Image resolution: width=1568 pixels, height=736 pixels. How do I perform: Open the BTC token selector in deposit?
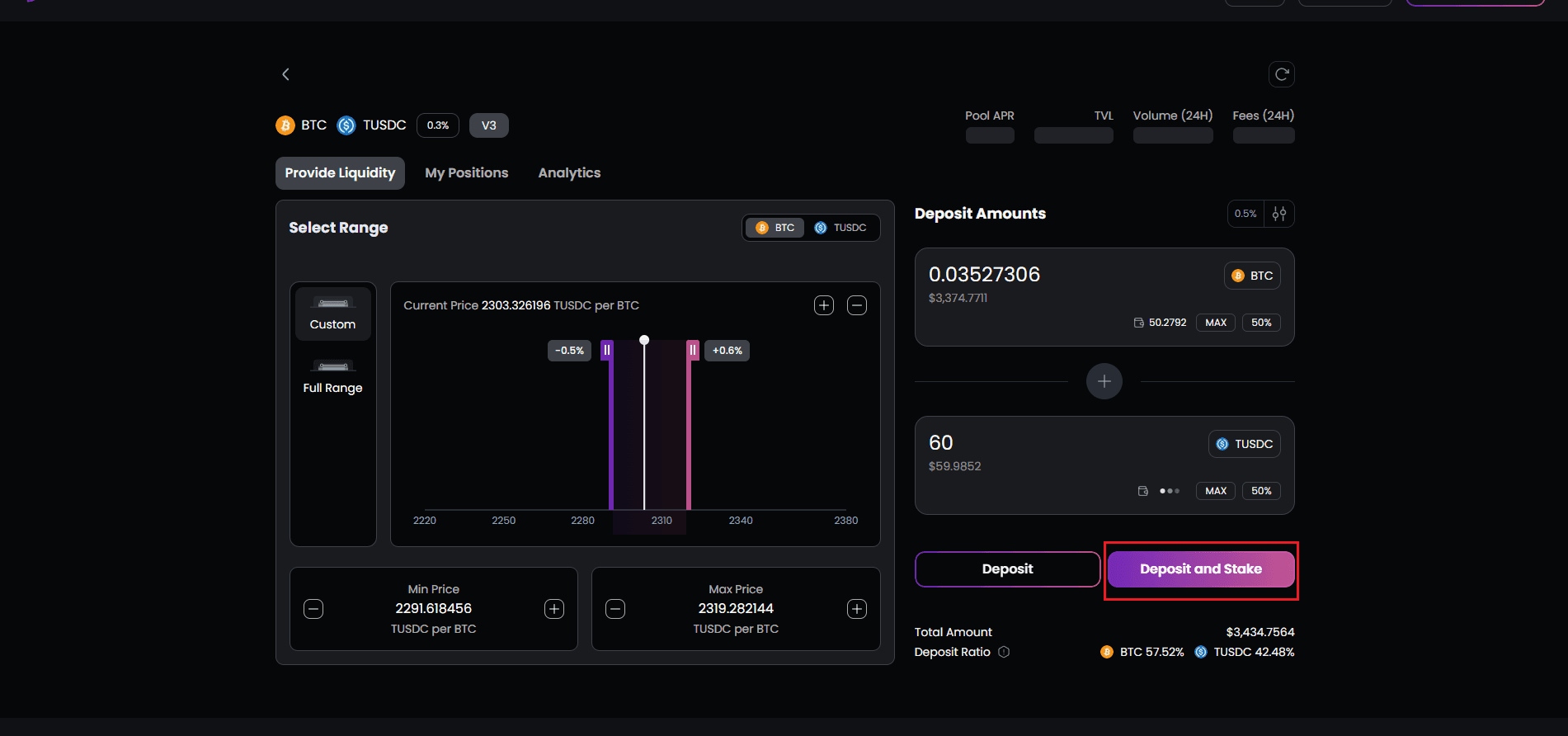coord(1252,276)
